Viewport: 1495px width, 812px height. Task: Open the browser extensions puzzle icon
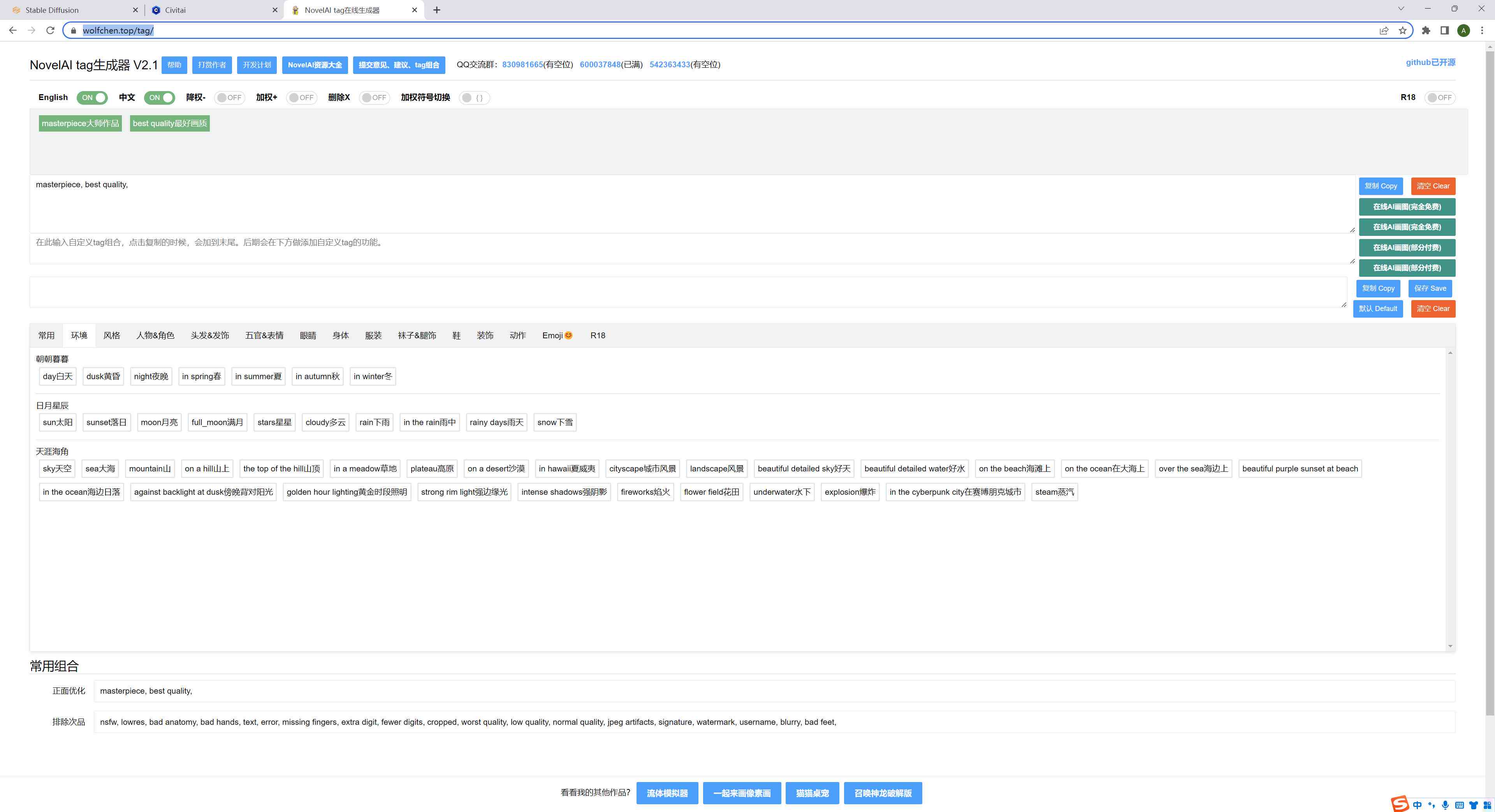(x=1426, y=30)
